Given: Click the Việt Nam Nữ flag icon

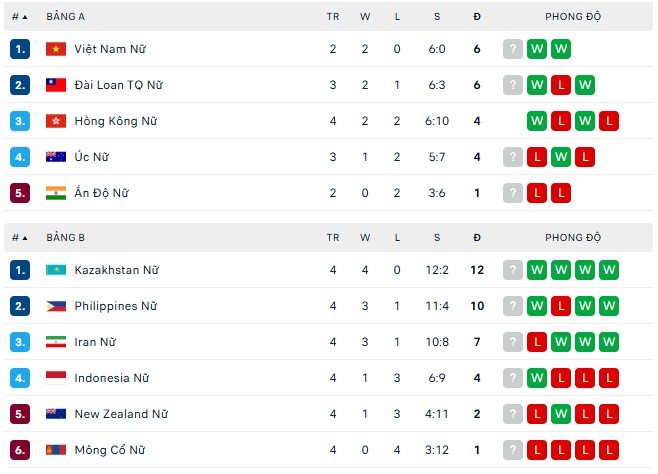Looking at the screenshot, I should (x=56, y=49).
